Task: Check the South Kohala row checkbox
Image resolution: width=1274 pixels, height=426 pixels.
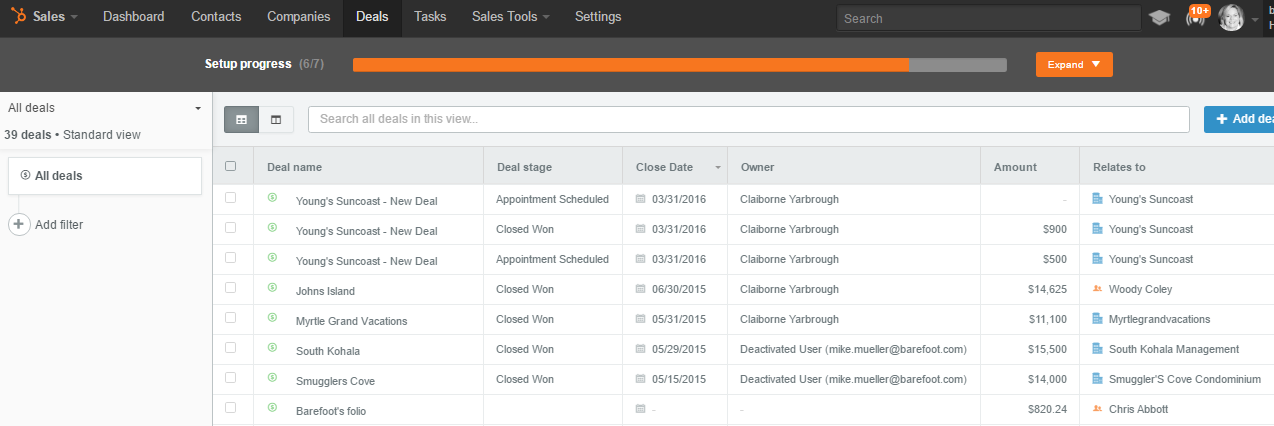Action: click(231, 348)
